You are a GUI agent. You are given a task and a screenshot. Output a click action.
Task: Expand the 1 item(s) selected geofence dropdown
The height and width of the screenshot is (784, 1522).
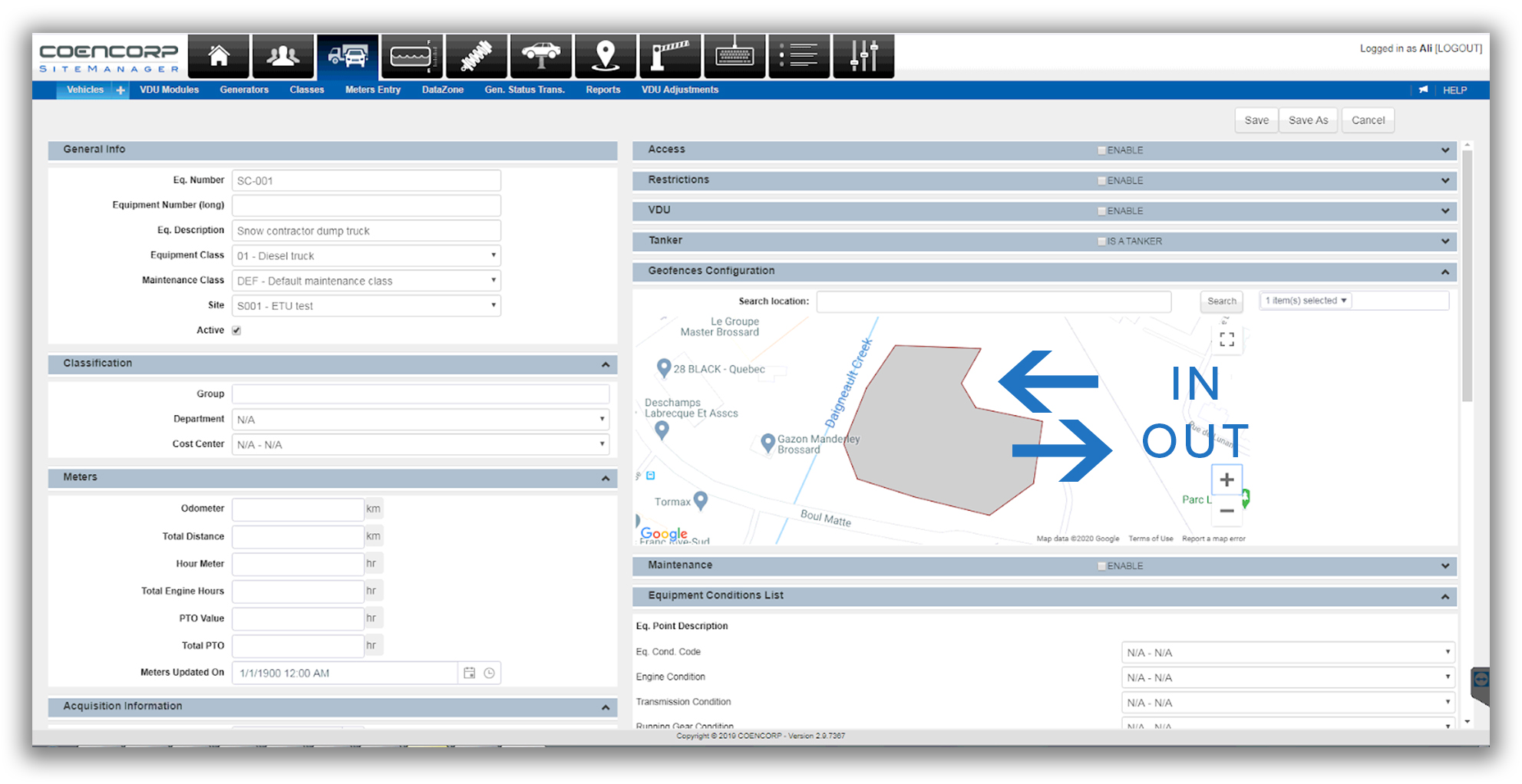[1305, 300]
